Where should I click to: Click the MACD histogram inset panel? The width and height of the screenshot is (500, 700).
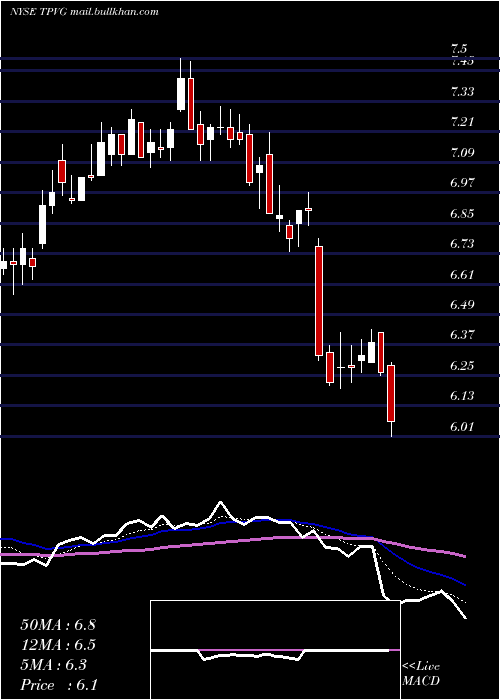click(275, 650)
